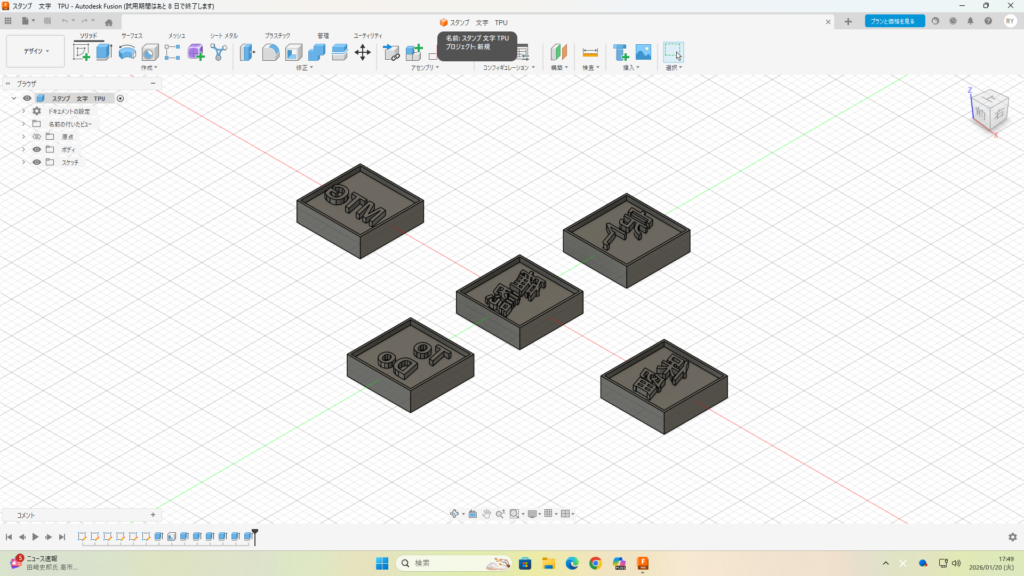Click the Home icon in quick access bar
The width and height of the screenshot is (1024, 576).
coord(109,21)
